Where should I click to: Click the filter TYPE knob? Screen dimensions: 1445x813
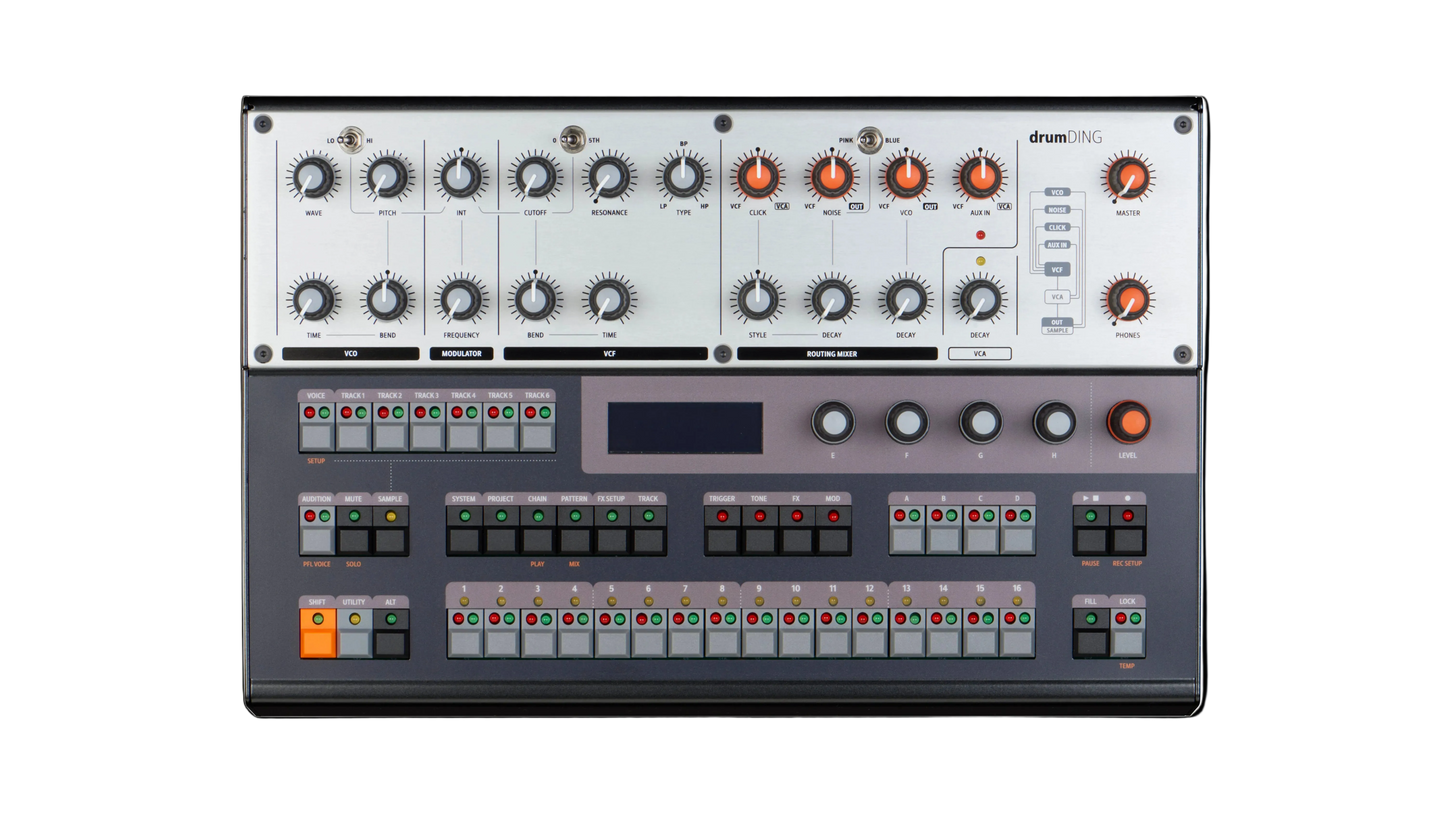(683, 178)
